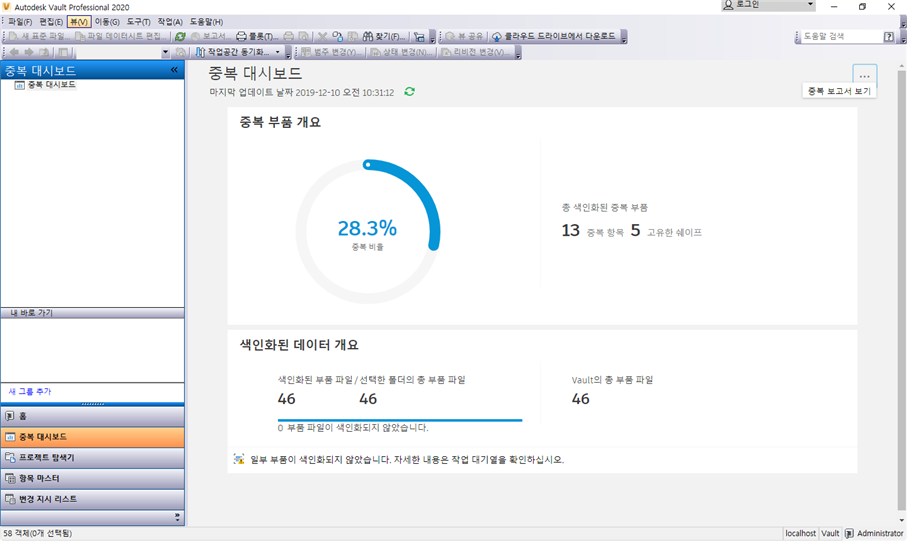Click the 28.3% duplicate ratio value
907x541 pixels.
(x=367, y=228)
